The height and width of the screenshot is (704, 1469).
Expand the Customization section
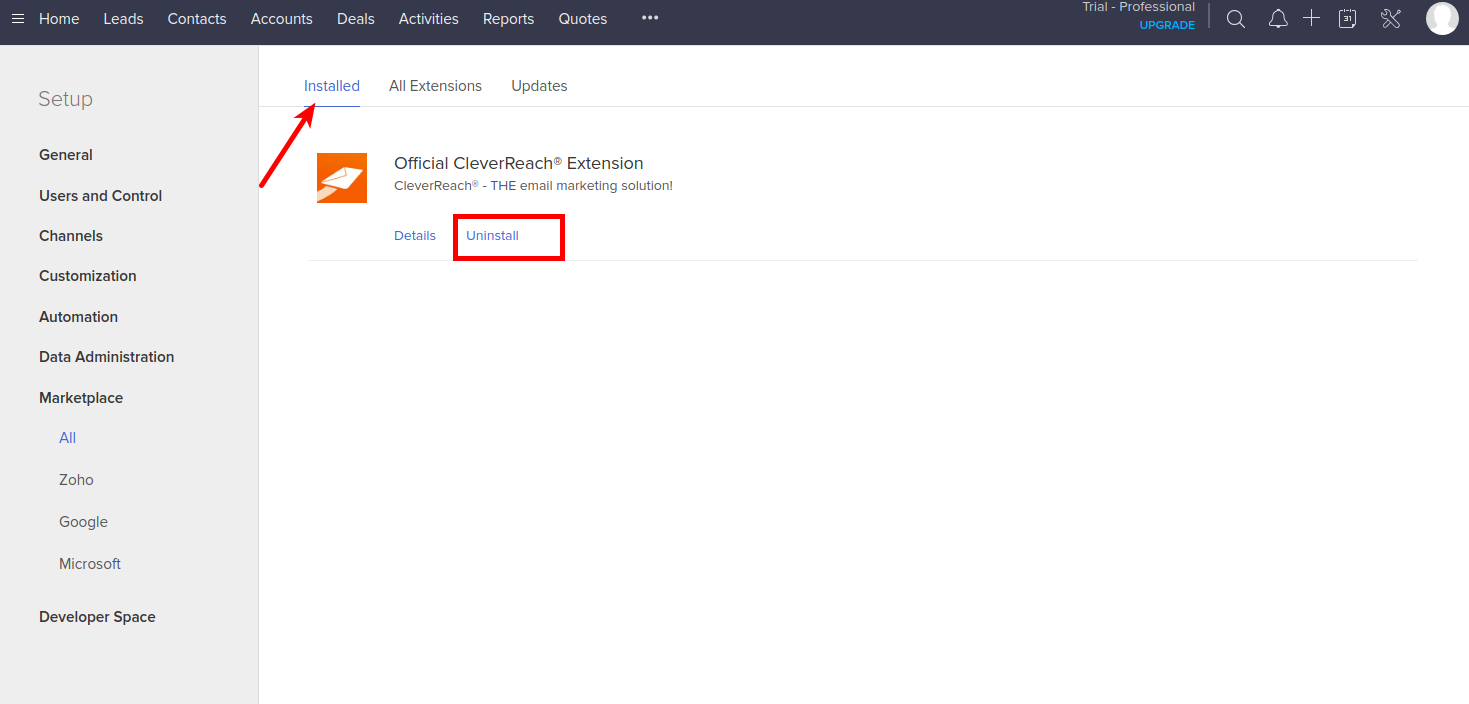[x=88, y=276]
